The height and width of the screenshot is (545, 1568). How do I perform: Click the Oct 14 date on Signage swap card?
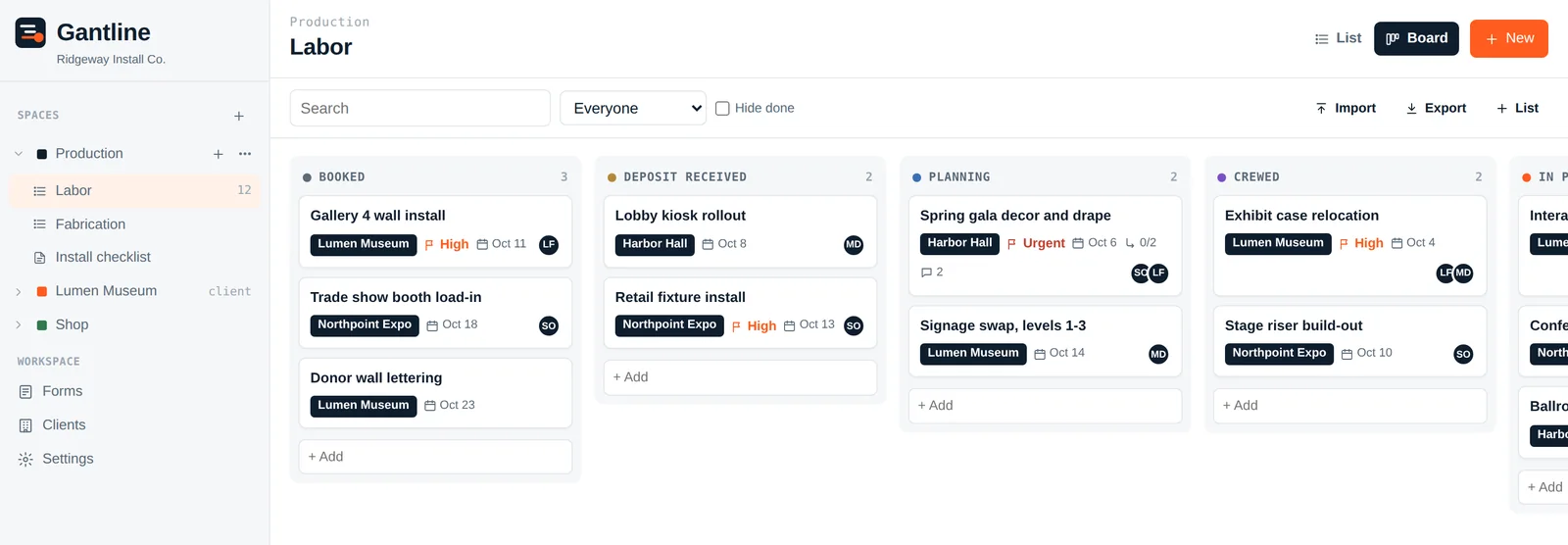tap(1059, 353)
